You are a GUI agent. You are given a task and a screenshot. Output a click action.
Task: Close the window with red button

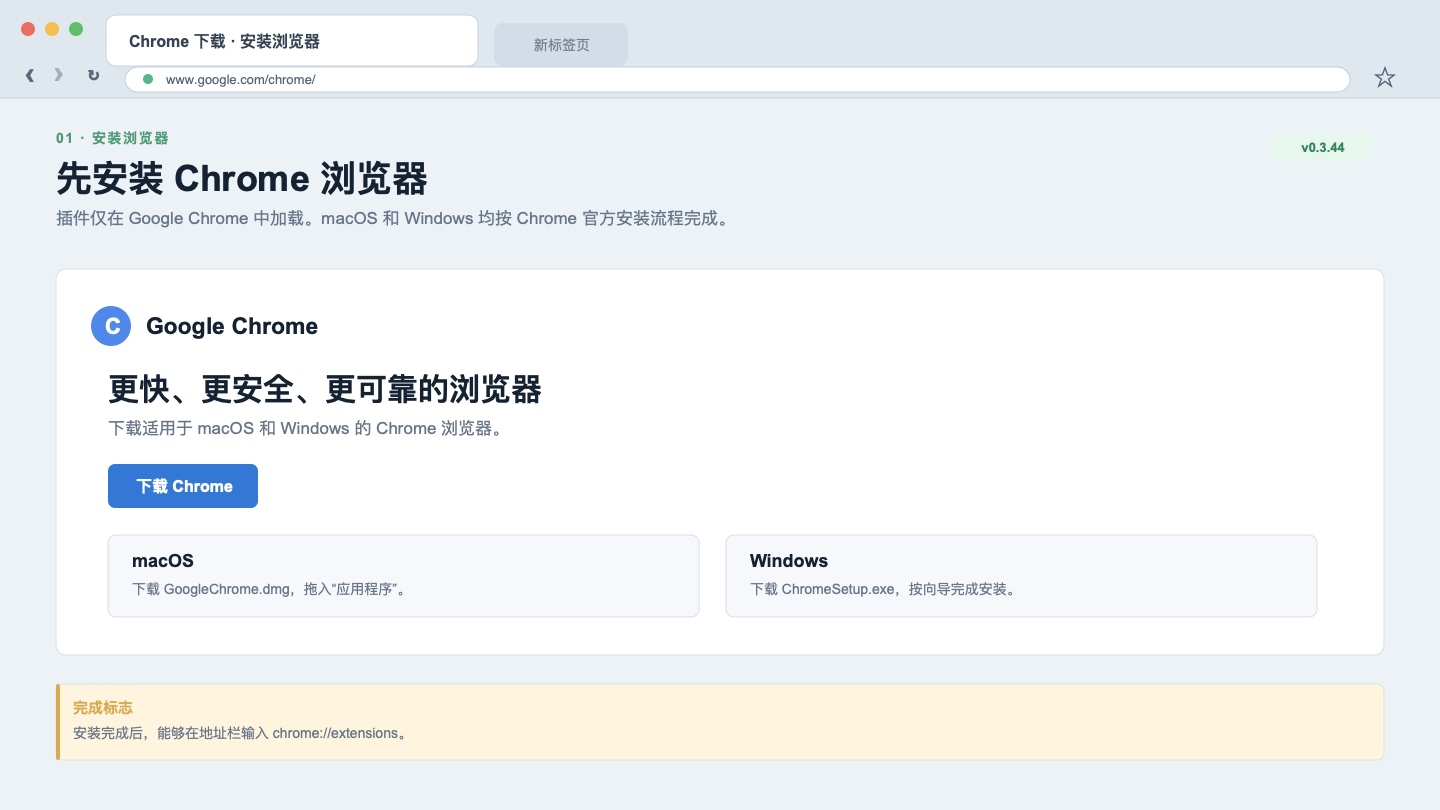click(28, 29)
